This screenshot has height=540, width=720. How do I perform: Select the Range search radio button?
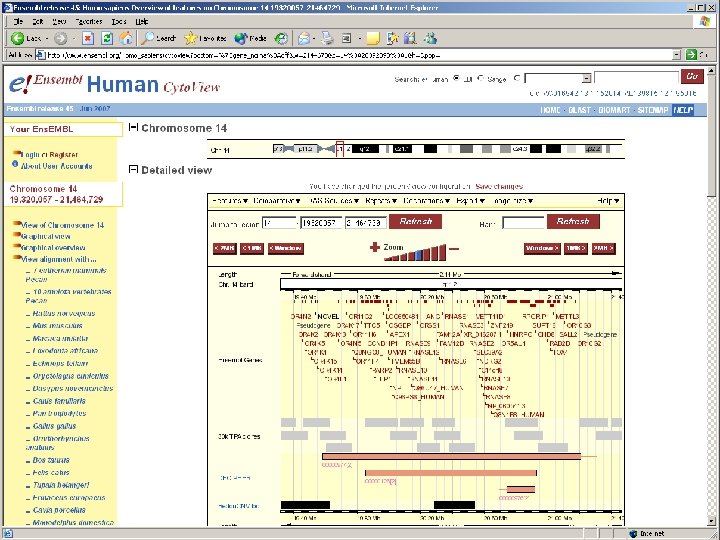(480, 78)
